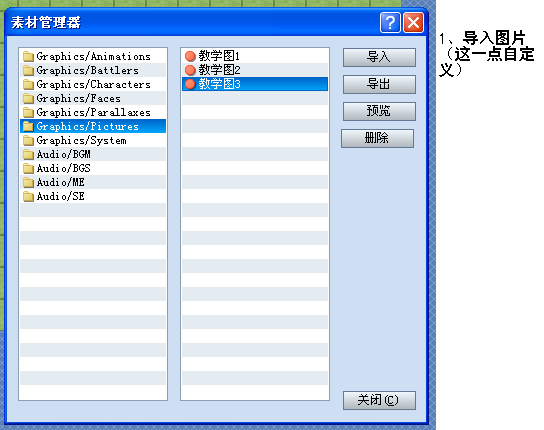
Task: Click the 导入 import button
Action: (379, 57)
